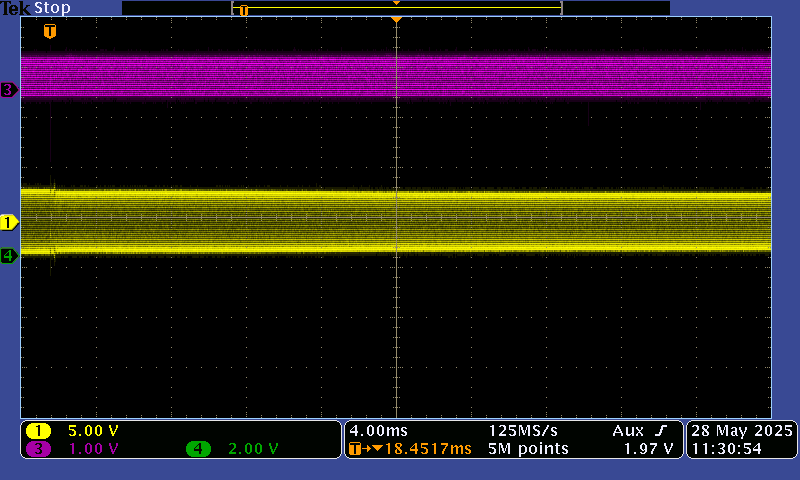Click the yellow channel 1 badge
Viewport: 800px width, 480px height.
(39, 431)
